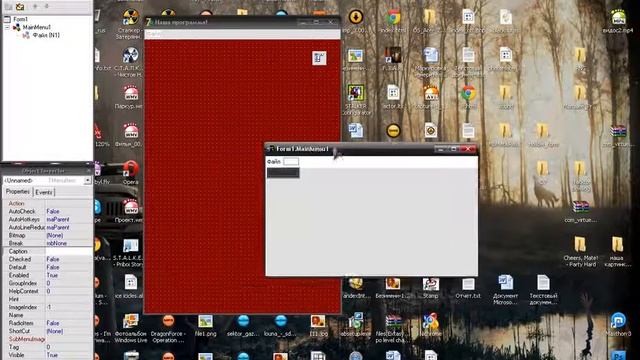Open the Отчет.txt file icon

[468, 288]
